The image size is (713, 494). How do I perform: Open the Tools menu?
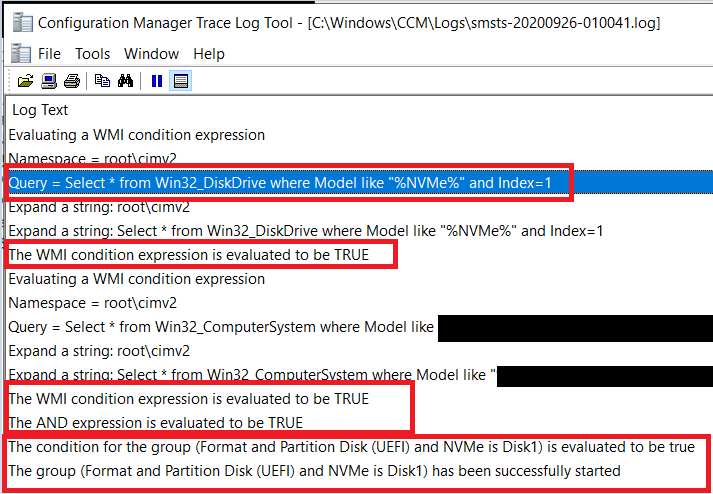click(x=92, y=54)
